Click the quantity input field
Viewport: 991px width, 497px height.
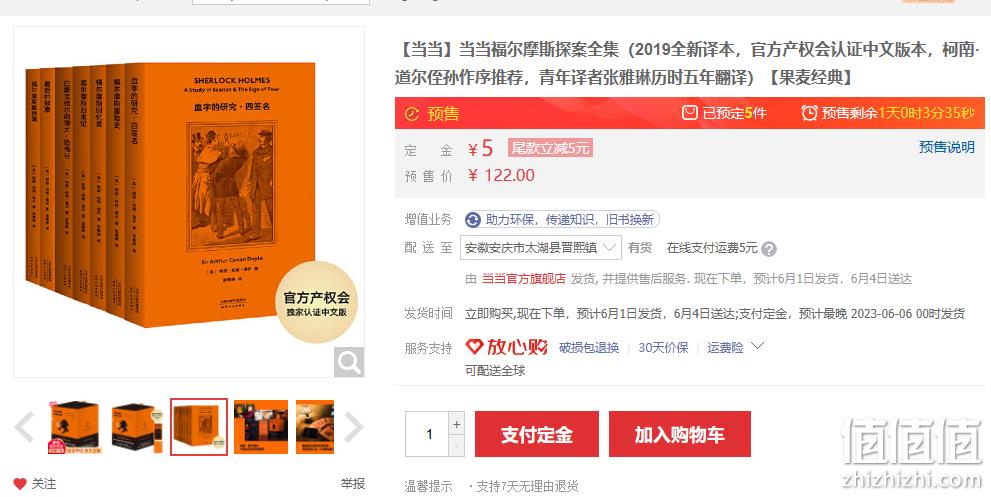pyautogui.click(x=427, y=434)
